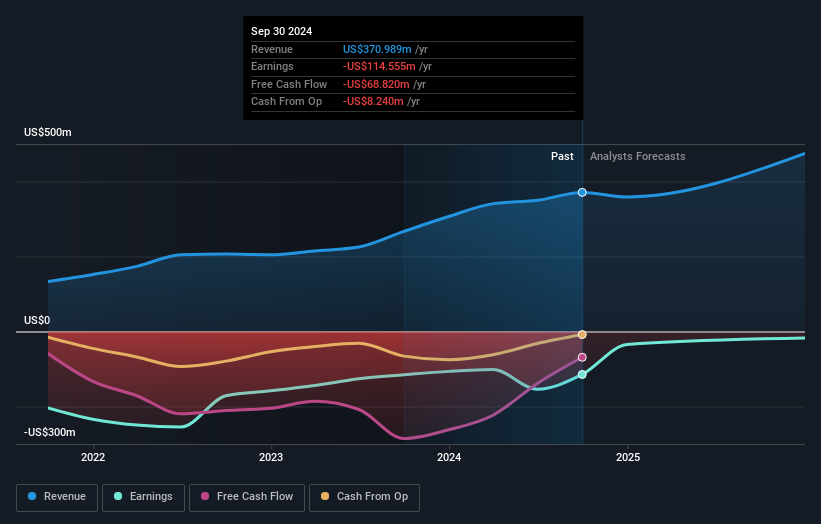Click the Cash From Op label in tooltip

coord(286,102)
